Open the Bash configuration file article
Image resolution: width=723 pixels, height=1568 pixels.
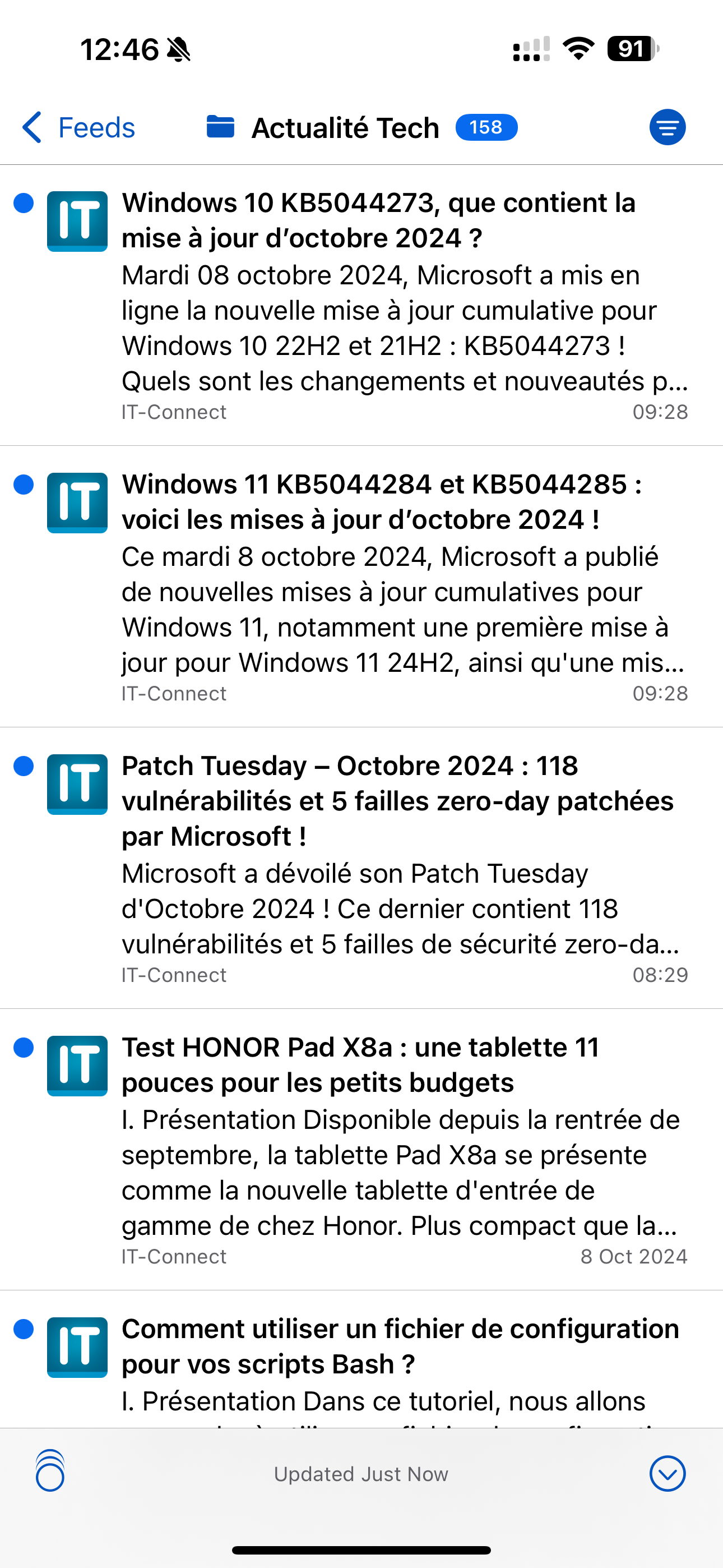[400, 1346]
